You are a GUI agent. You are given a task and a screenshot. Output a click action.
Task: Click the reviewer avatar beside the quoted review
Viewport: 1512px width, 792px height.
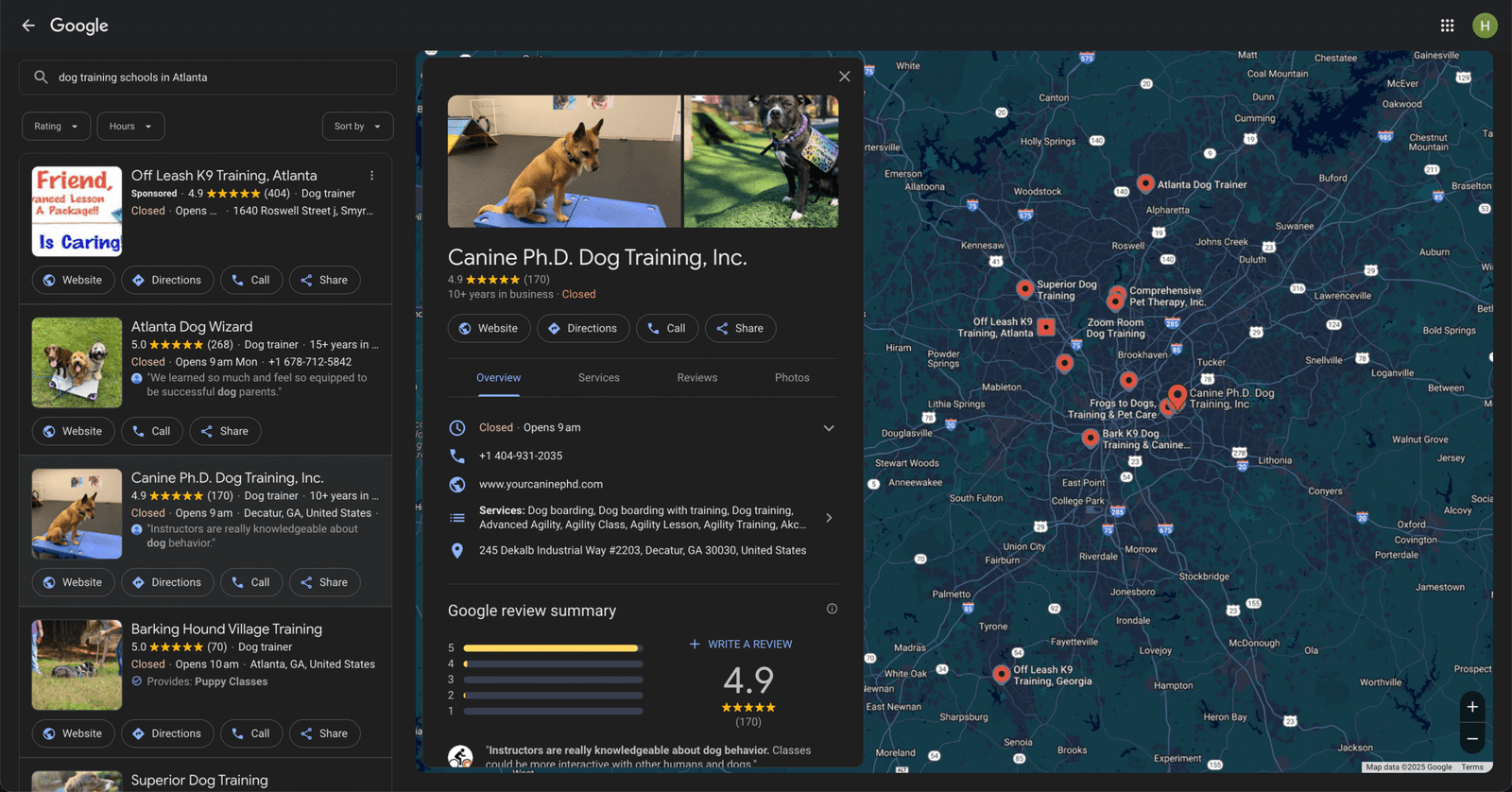[460, 757]
